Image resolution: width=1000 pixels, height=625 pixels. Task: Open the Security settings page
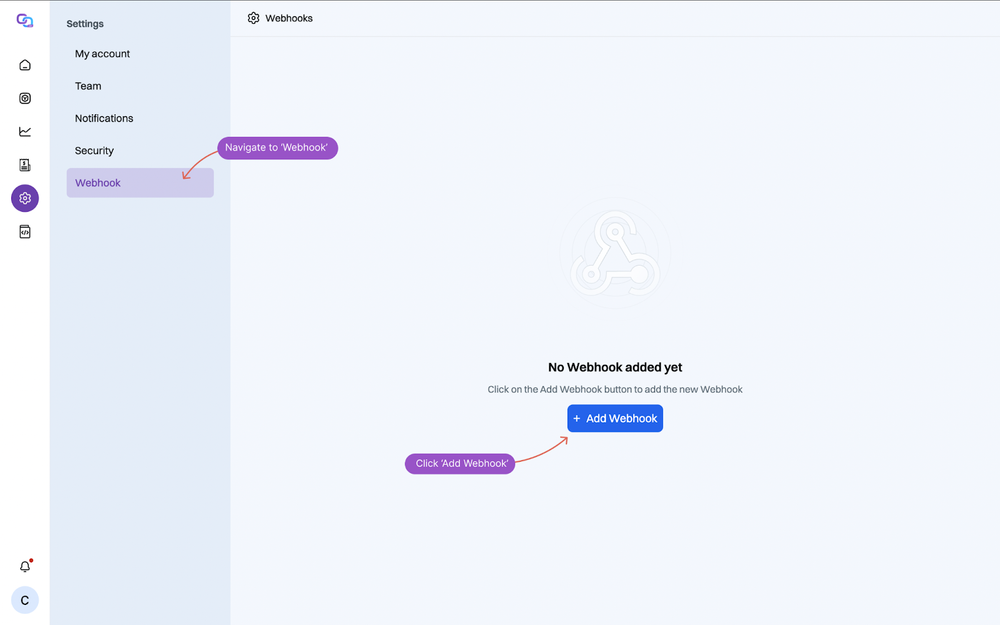[94, 151]
